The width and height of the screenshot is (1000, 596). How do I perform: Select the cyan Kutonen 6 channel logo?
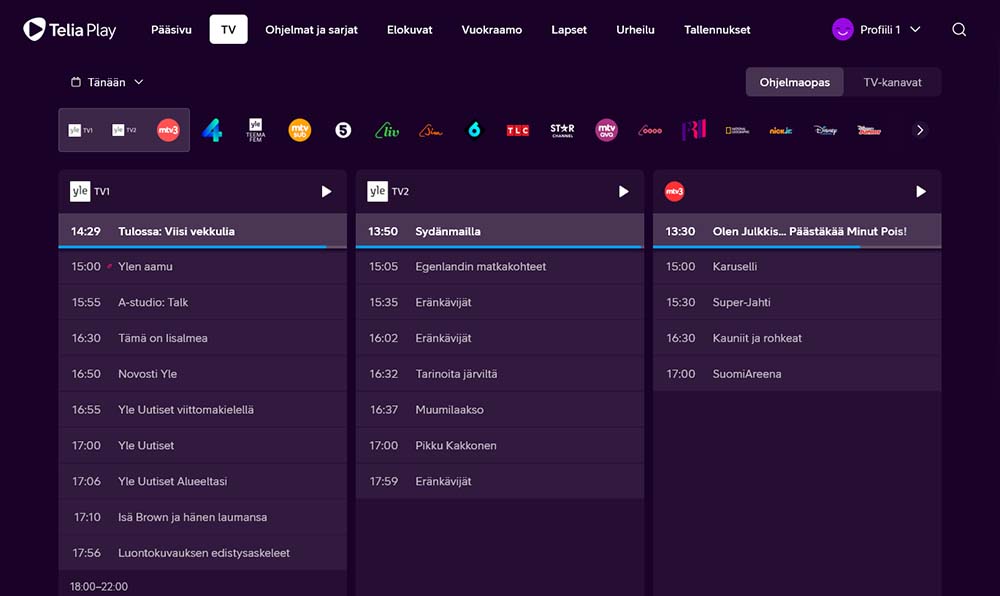click(474, 130)
